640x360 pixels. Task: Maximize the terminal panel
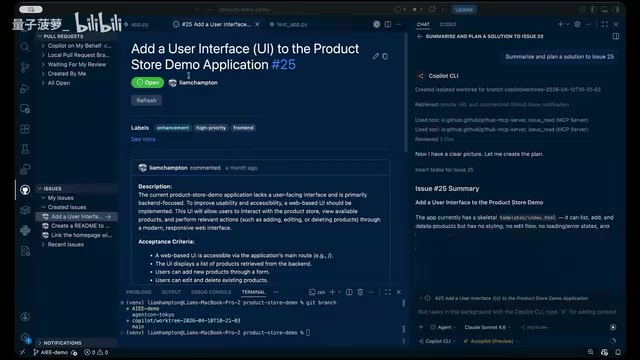pos(388,292)
